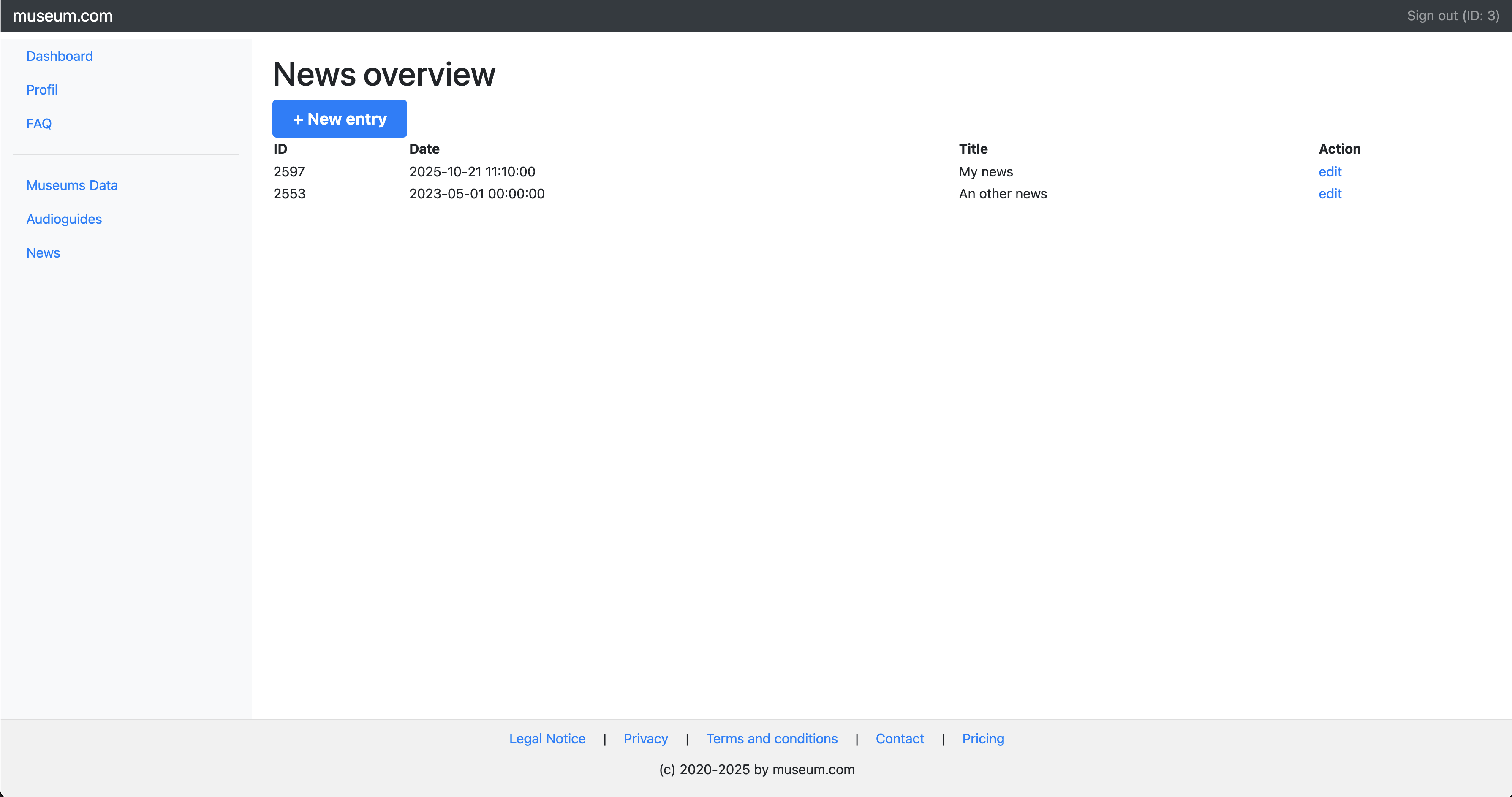
Task: Edit the 'My news' entry
Action: (1330, 172)
